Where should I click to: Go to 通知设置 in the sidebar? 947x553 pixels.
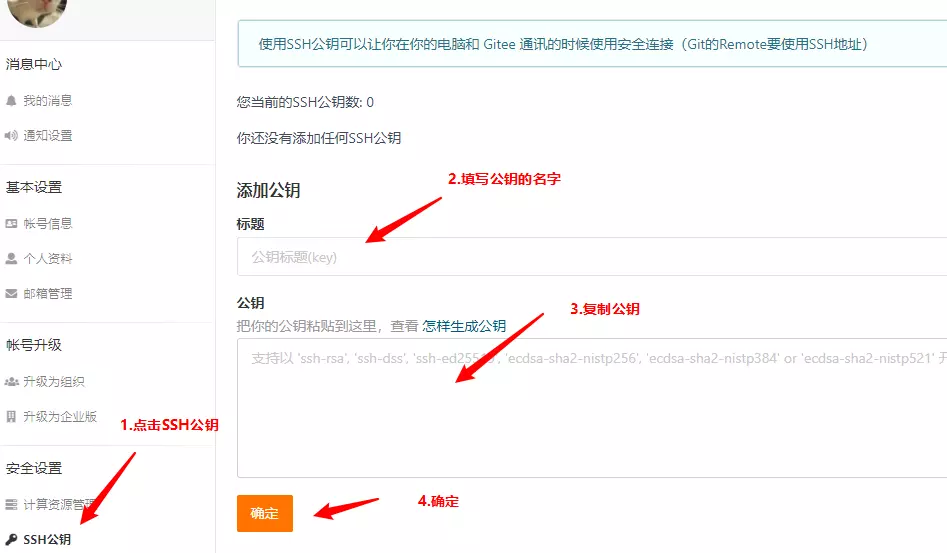point(48,136)
